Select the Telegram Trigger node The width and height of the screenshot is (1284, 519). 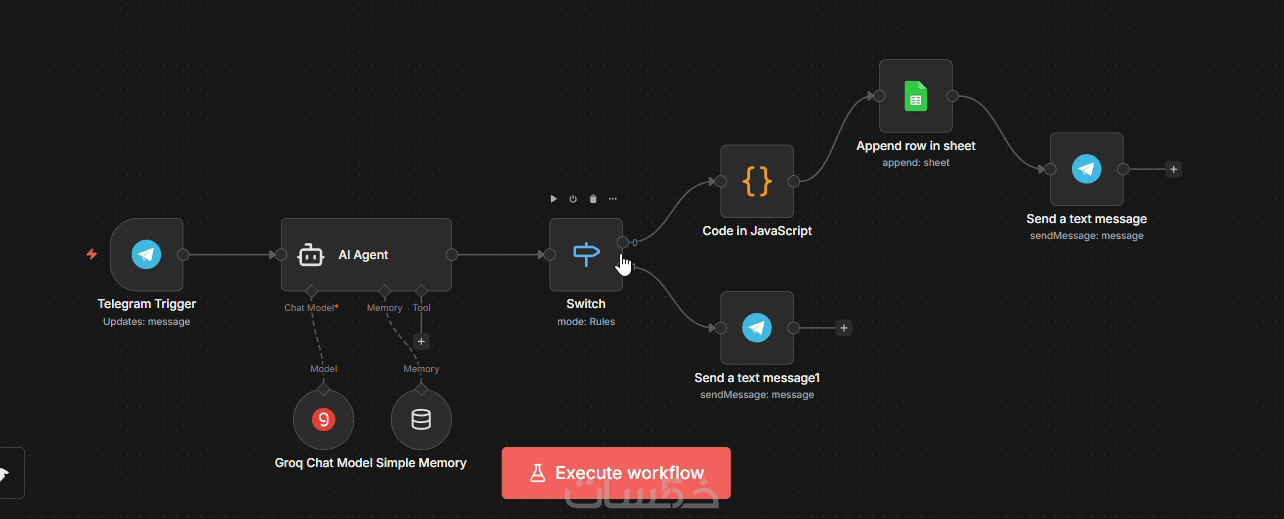click(x=146, y=255)
